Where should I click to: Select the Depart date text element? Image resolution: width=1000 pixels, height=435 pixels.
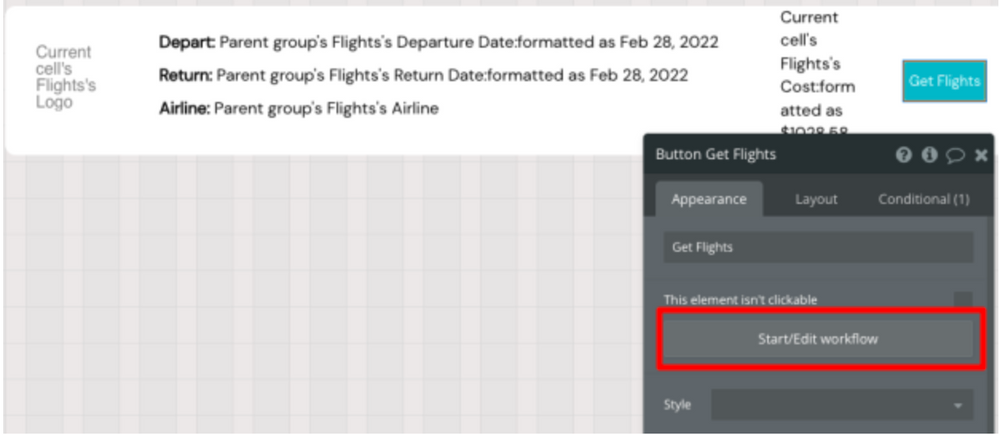point(438,43)
